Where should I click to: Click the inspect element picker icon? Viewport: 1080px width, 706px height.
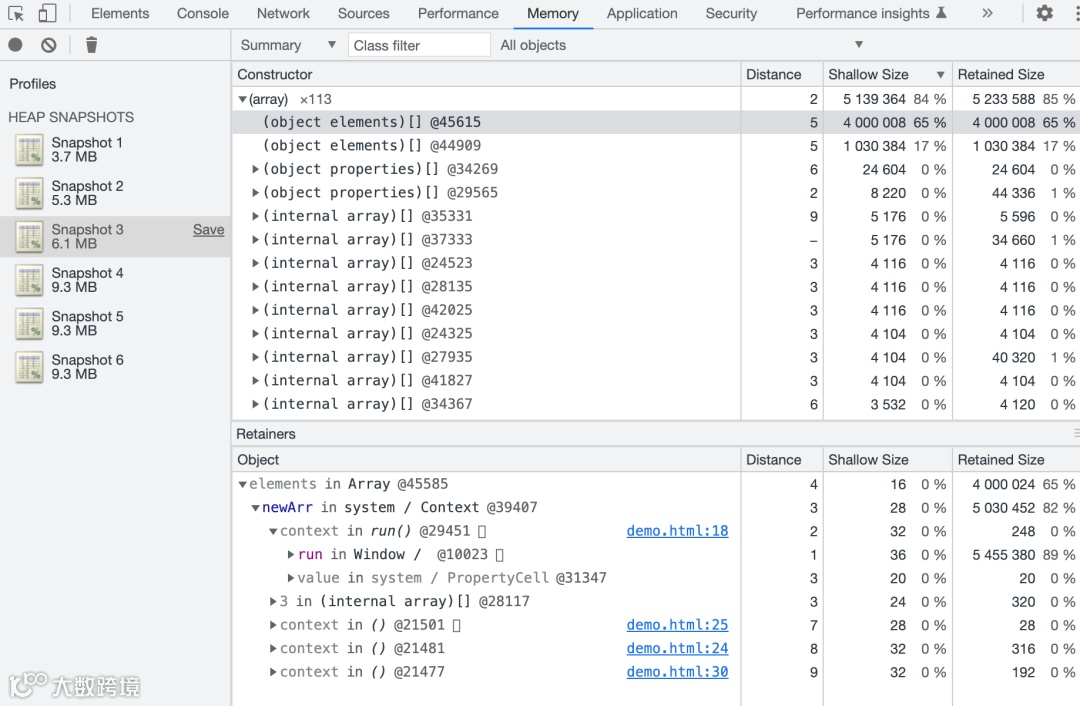coord(16,14)
